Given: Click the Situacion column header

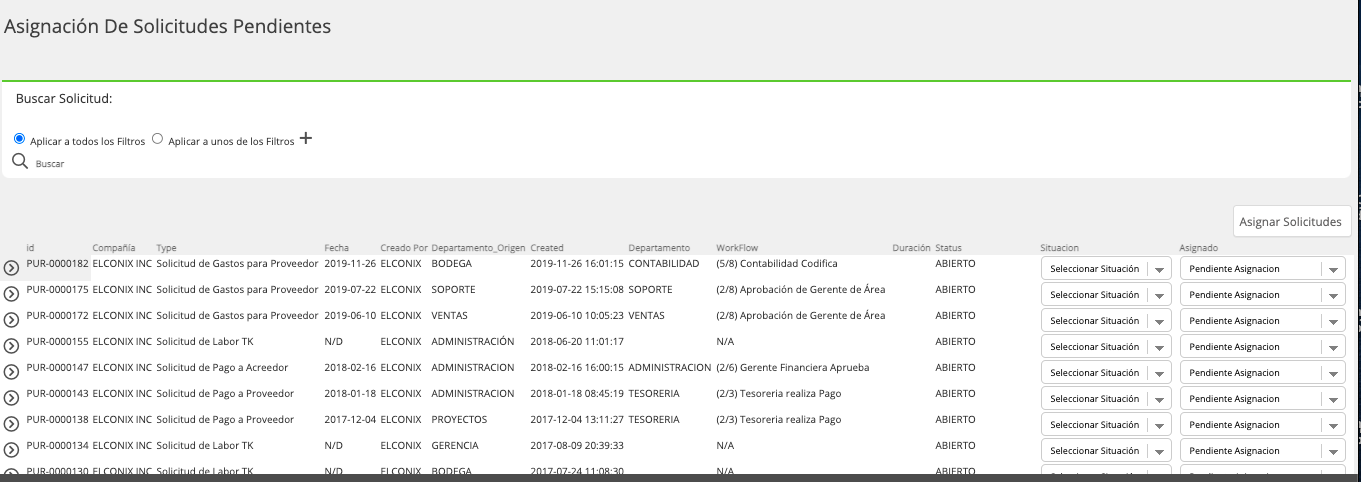Looking at the screenshot, I should 1059,247.
